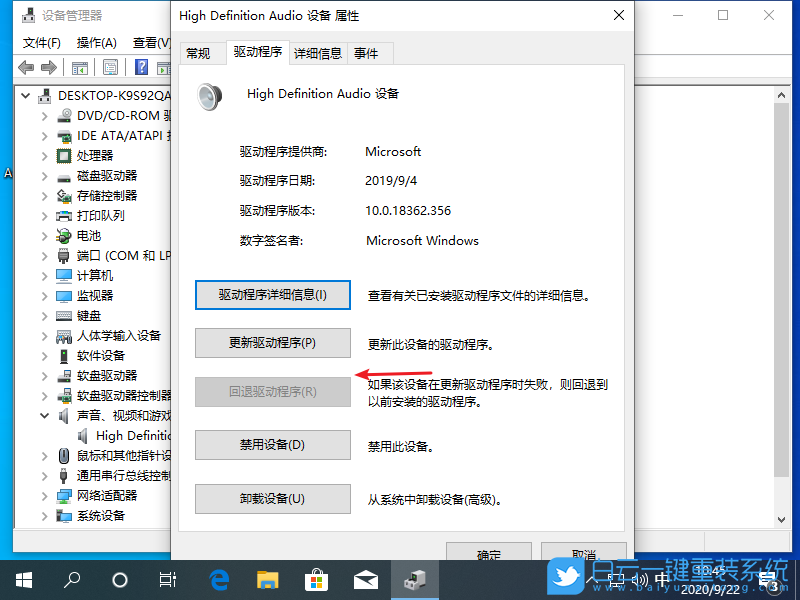
Task: Expand the DVD/CD-ROM drives node
Action: [x=43, y=115]
